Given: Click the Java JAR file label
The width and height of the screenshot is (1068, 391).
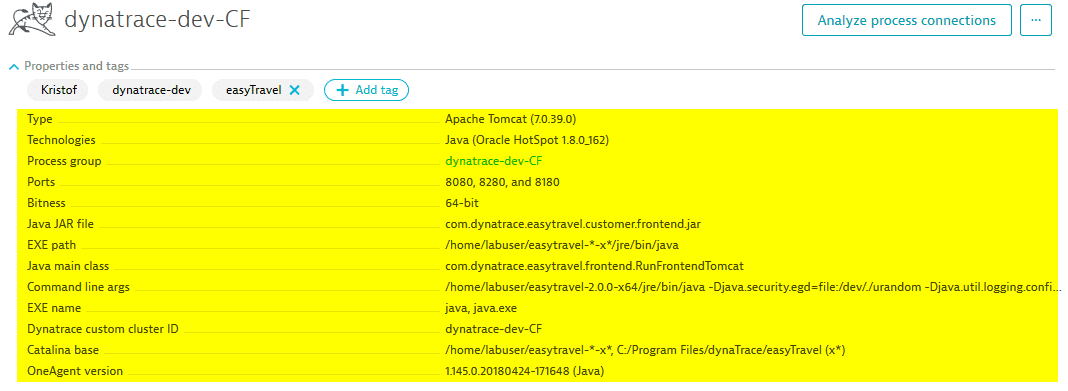Looking at the screenshot, I should 61,224.
